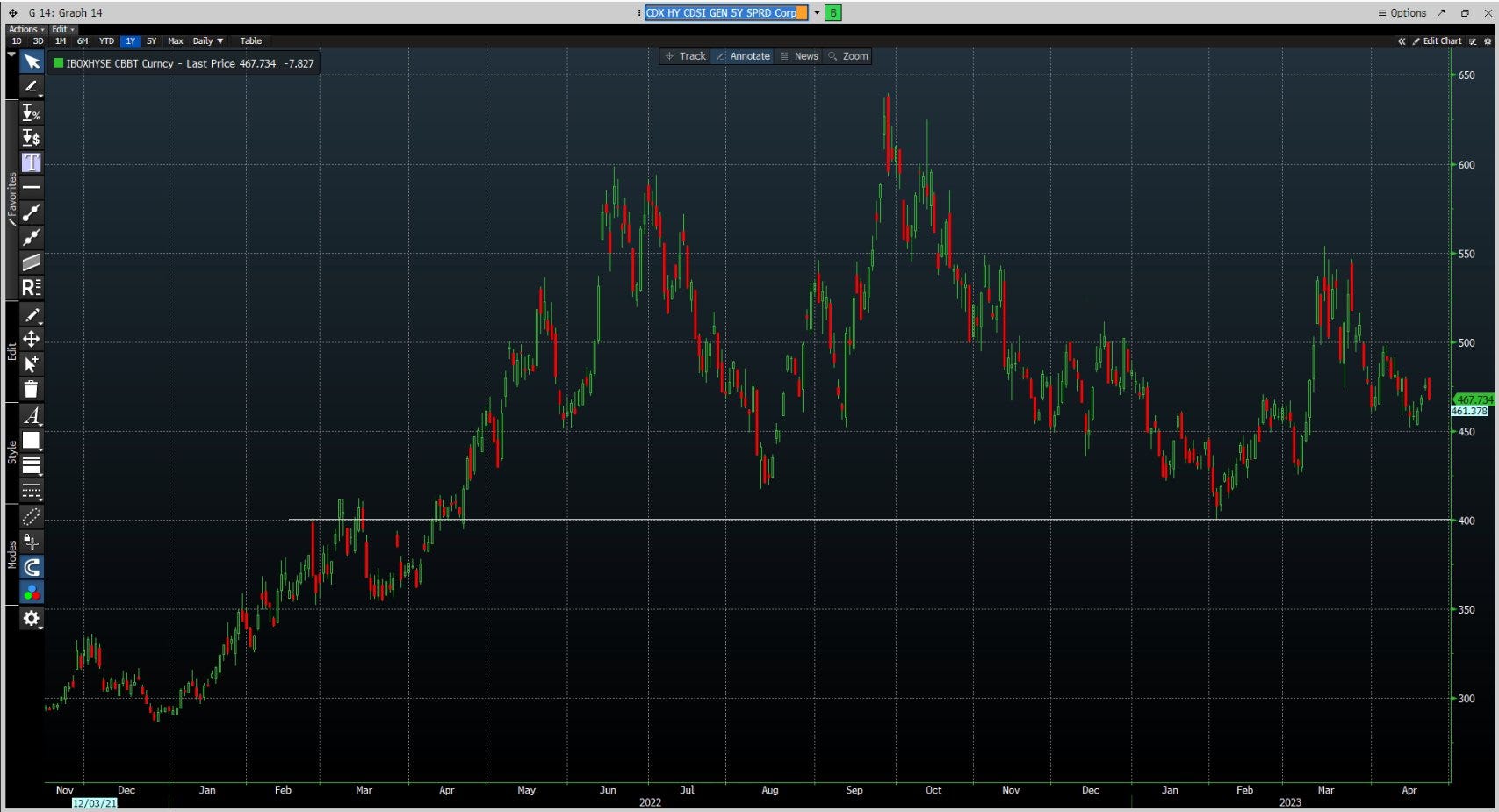Click the green series legend color square
The image size is (1499, 812).
coord(58,63)
